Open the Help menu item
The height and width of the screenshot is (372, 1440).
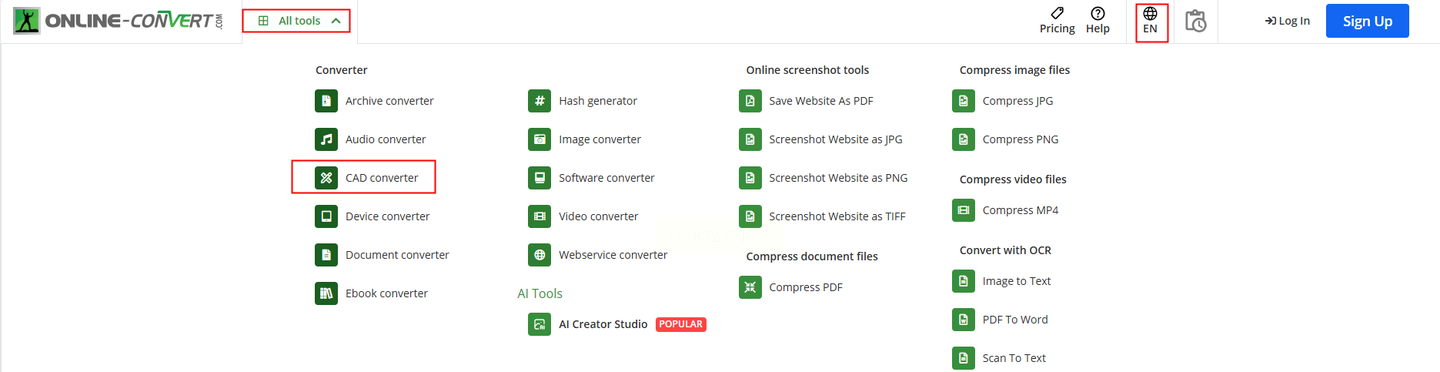click(x=1098, y=21)
